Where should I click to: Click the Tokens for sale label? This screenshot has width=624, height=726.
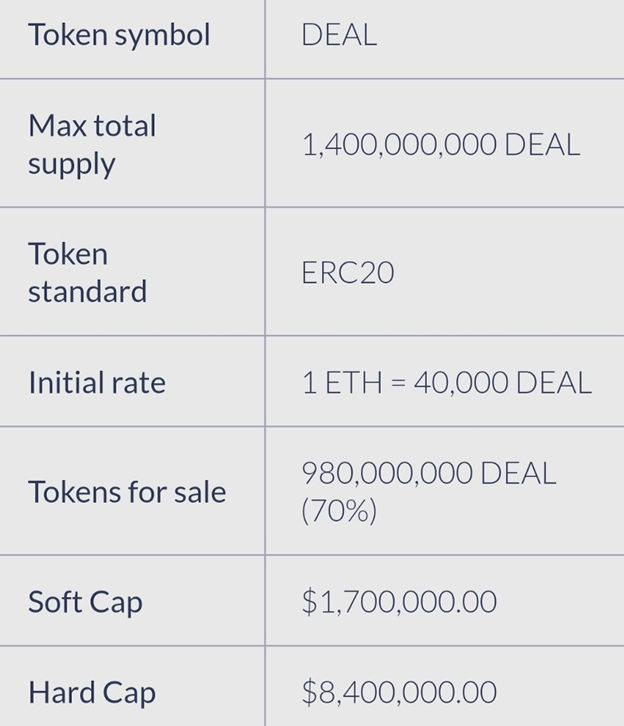coord(127,492)
